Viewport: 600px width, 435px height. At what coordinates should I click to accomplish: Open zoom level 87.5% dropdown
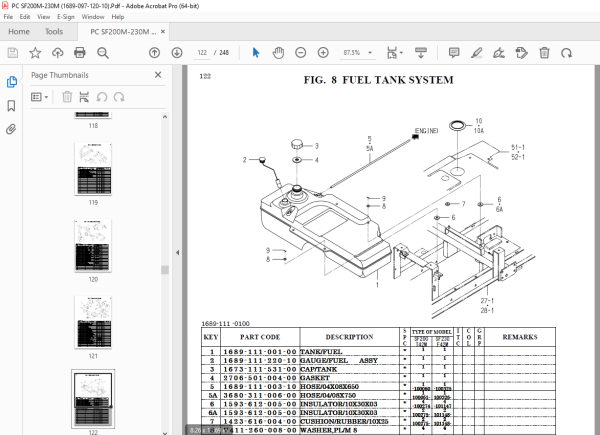[x=370, y=53]
